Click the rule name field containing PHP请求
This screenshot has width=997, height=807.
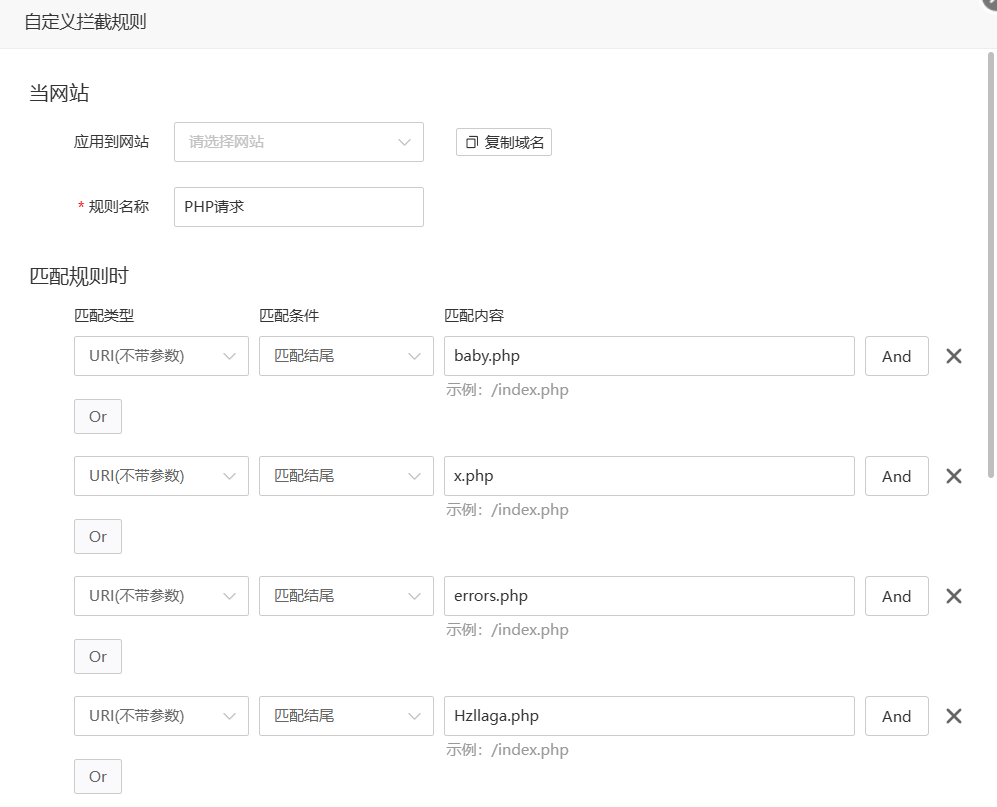tap(299, 207)
